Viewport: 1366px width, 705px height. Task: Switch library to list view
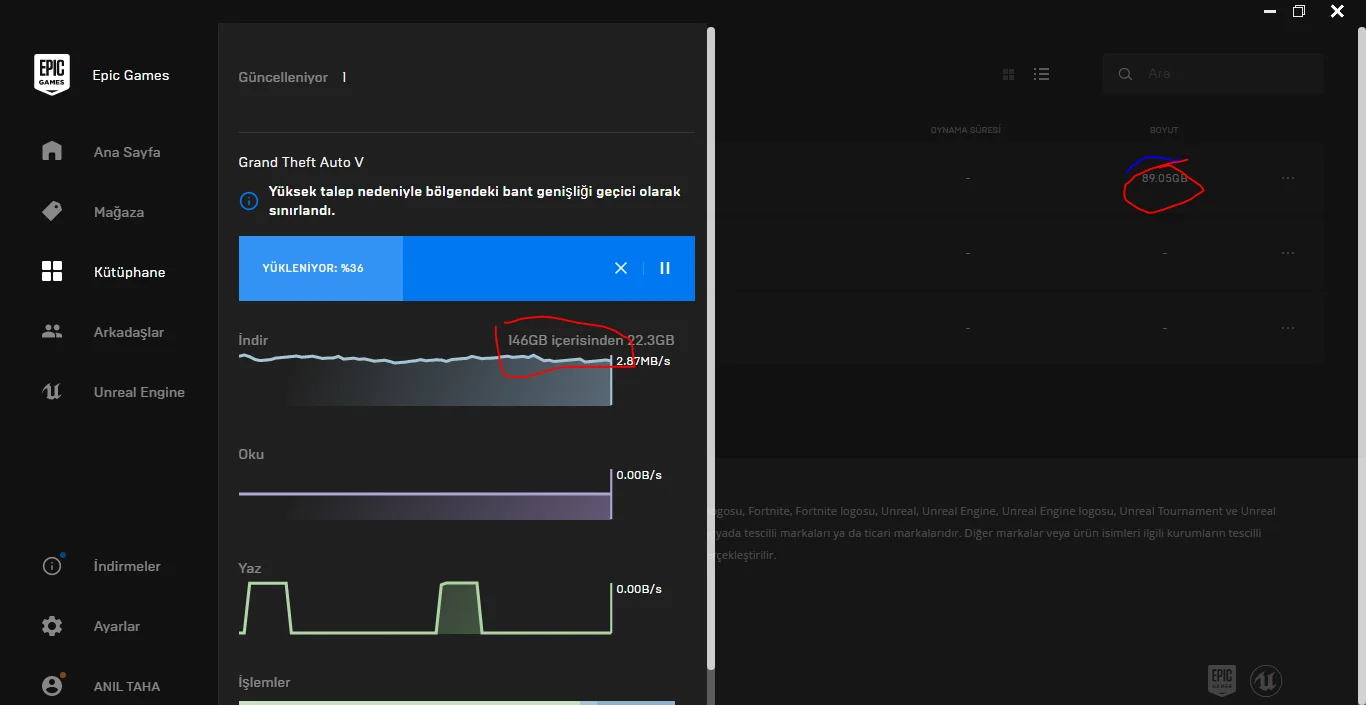(x=1042, y=74)
